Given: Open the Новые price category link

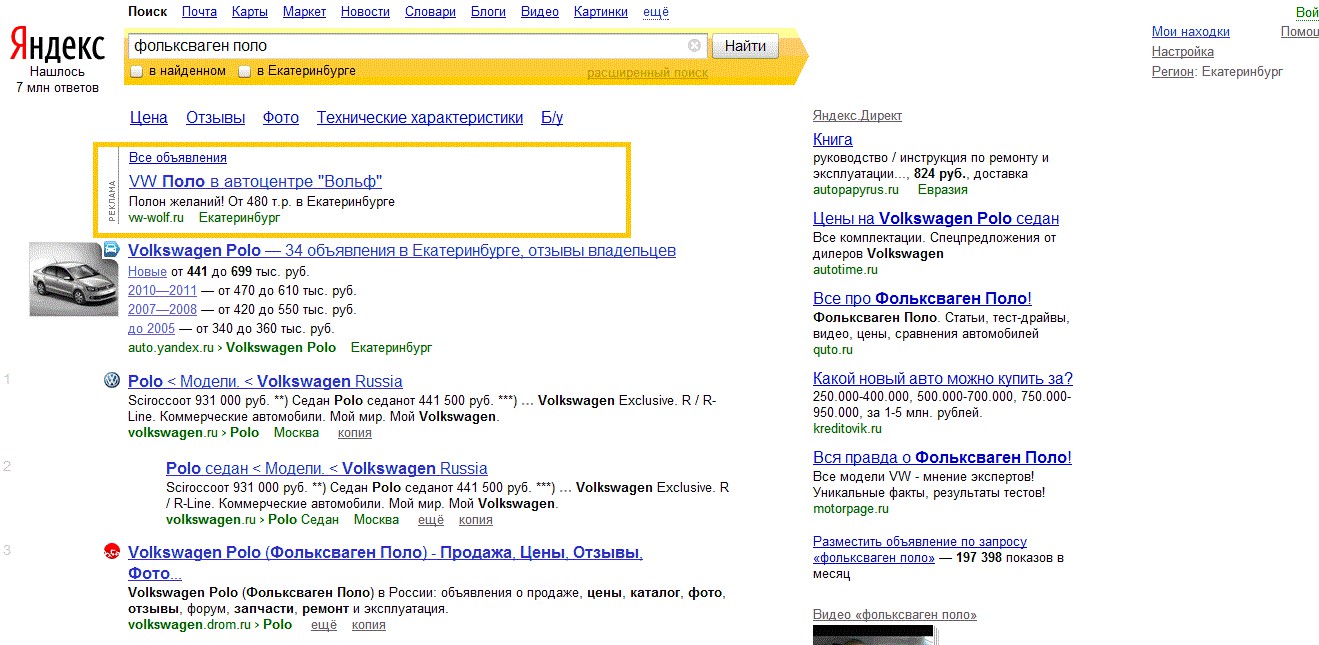Looking at the screenshot, I should tap(147, 271).
